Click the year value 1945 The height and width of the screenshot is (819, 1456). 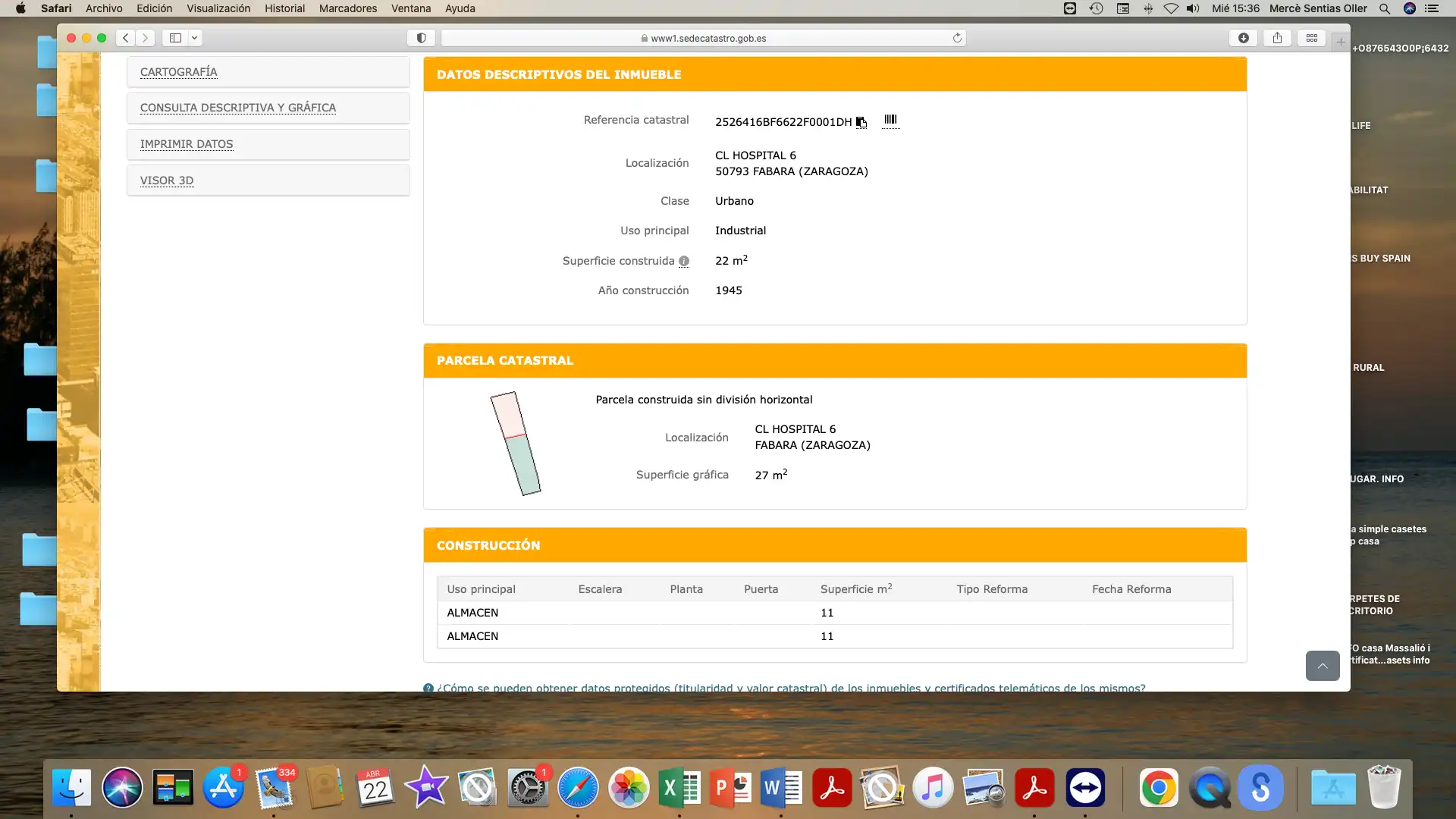(729, 290)
